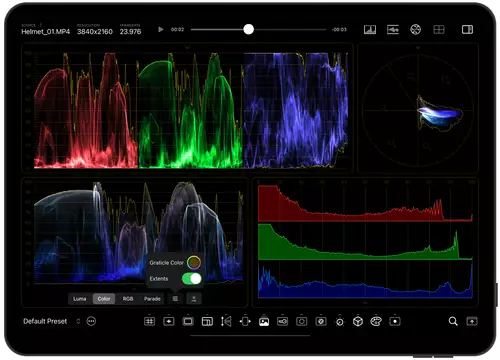Toggle the Extents switch off
The image size is (500, 360).
click(x=192, y=278)
